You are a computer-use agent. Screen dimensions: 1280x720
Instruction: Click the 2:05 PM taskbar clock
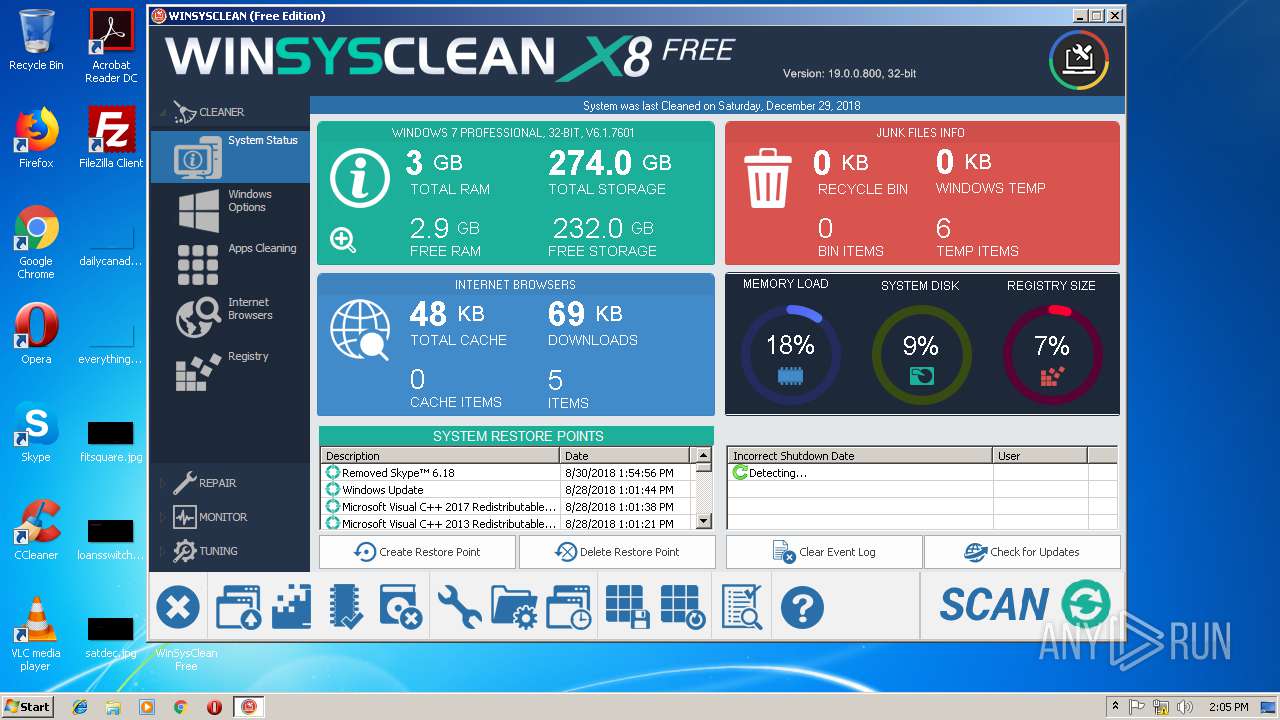coord(1229,707)
